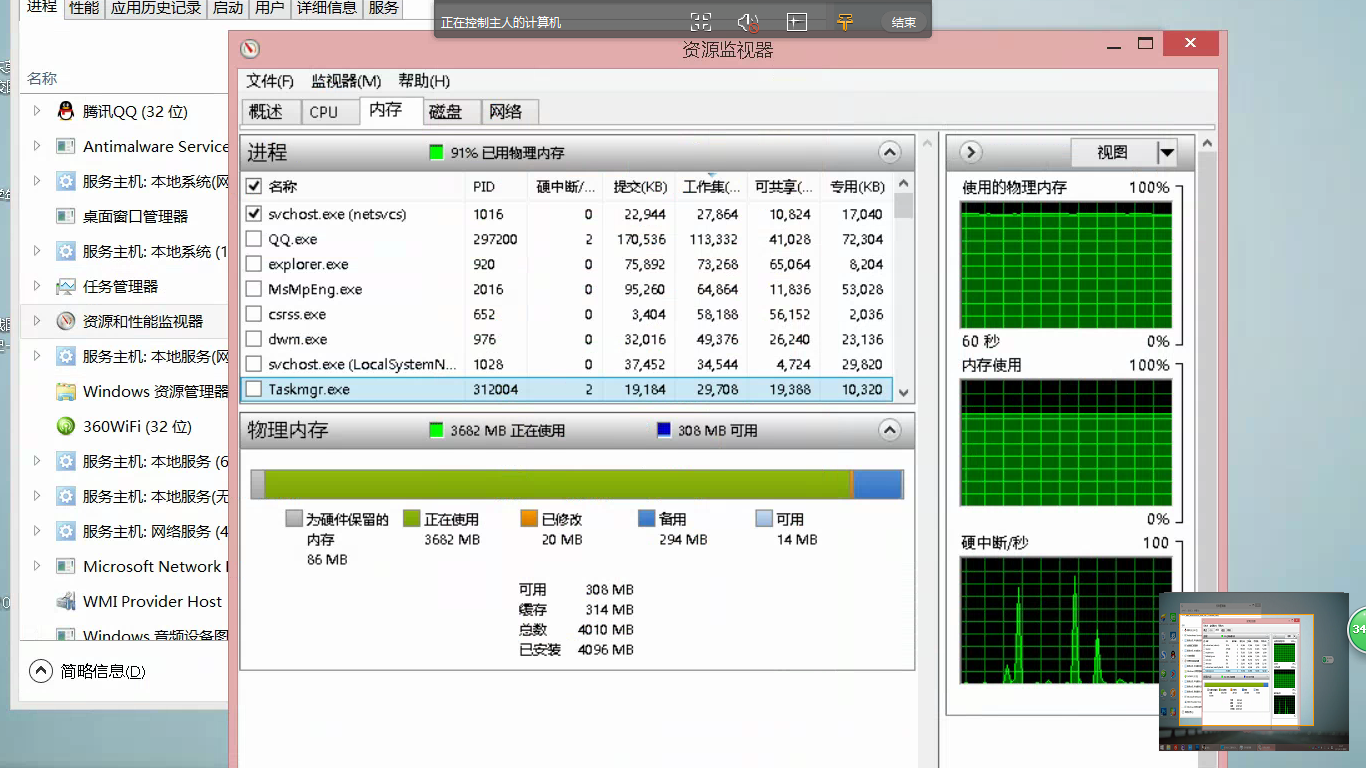Click the fullscreen icon in remote control bar
This screenshot has height=768, width=1366.
tap(701, 22)
